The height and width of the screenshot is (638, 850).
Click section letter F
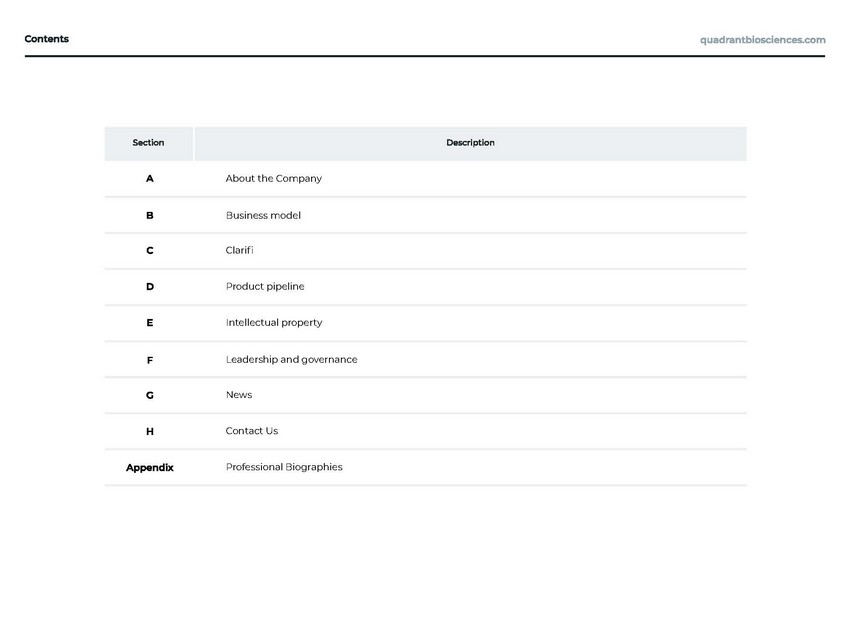pos(150,360)
